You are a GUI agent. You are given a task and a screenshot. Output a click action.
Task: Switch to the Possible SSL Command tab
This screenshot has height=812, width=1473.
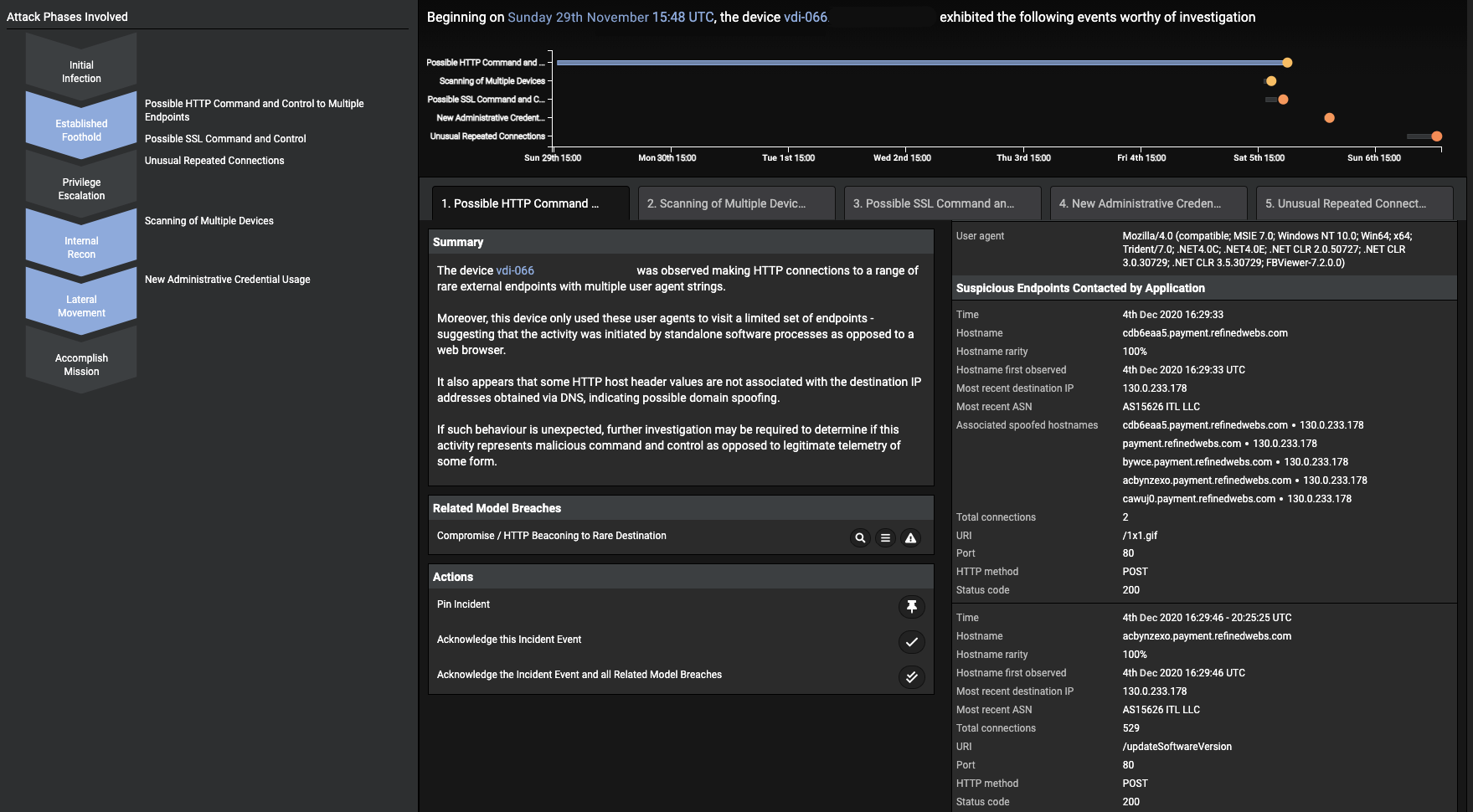[942, 203]
